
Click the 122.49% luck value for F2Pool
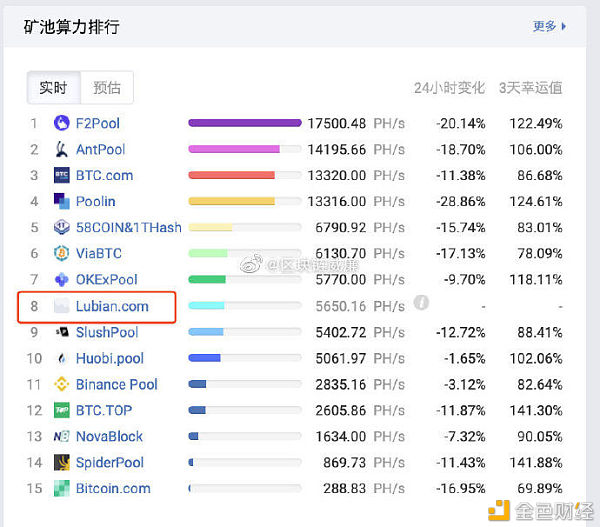(x=536, y=123)
